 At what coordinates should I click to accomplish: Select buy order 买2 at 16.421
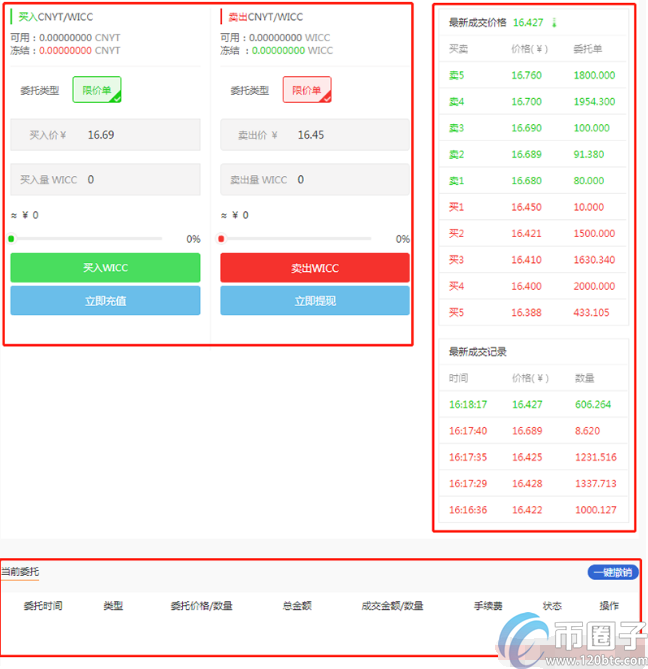click(533, 233)
